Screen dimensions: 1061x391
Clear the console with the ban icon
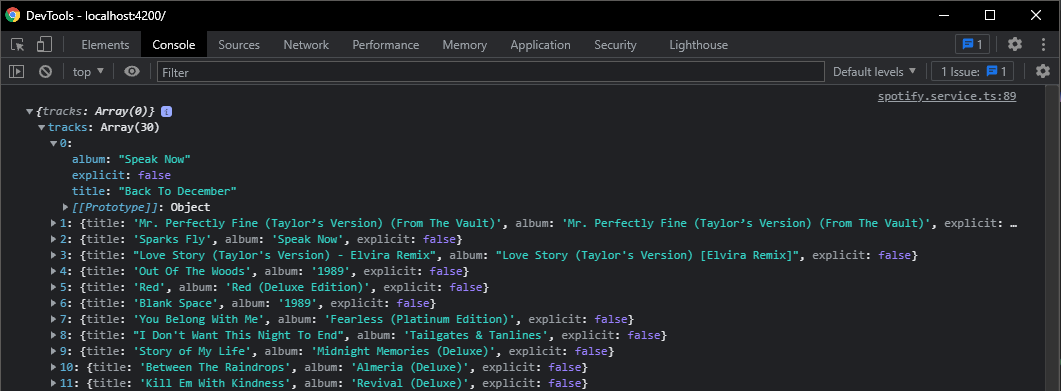coord(45,71)
